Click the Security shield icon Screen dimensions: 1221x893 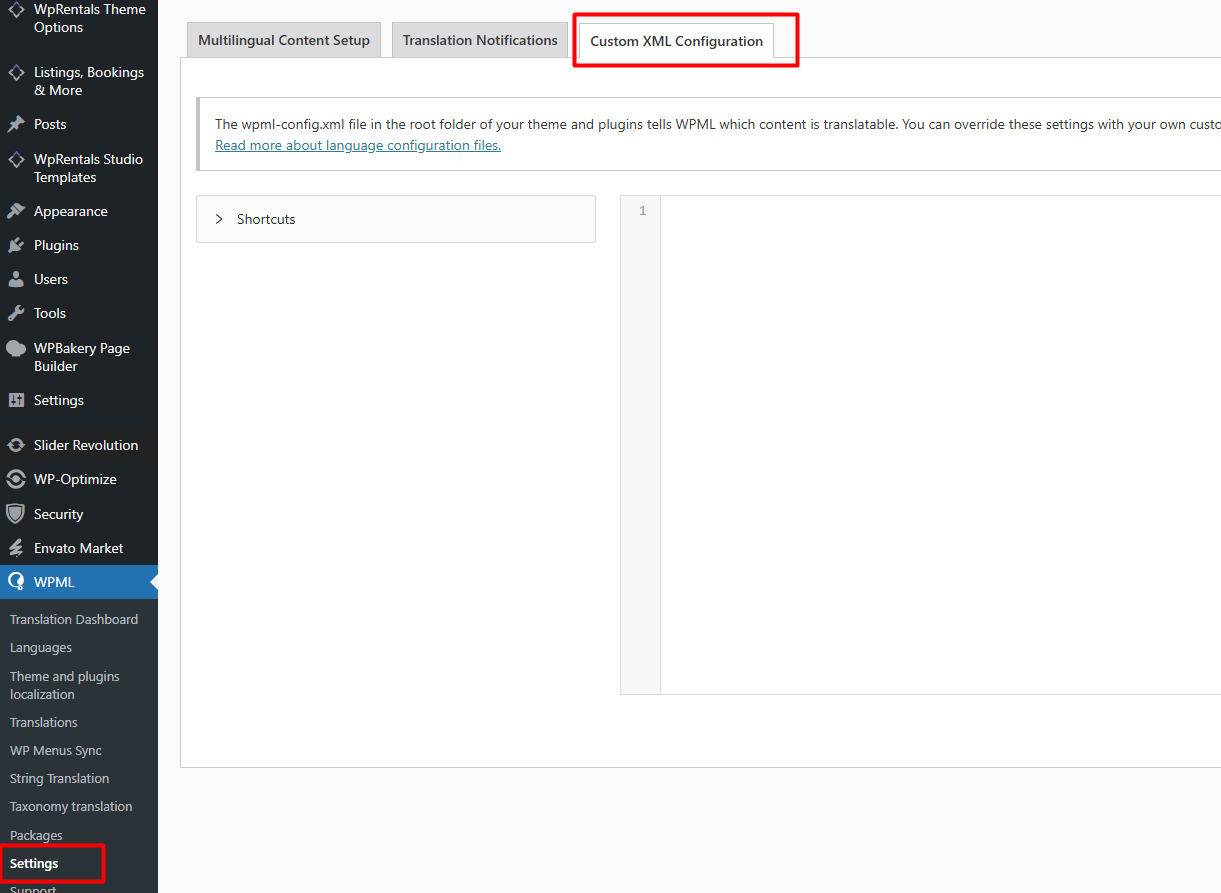coord(16,514)
